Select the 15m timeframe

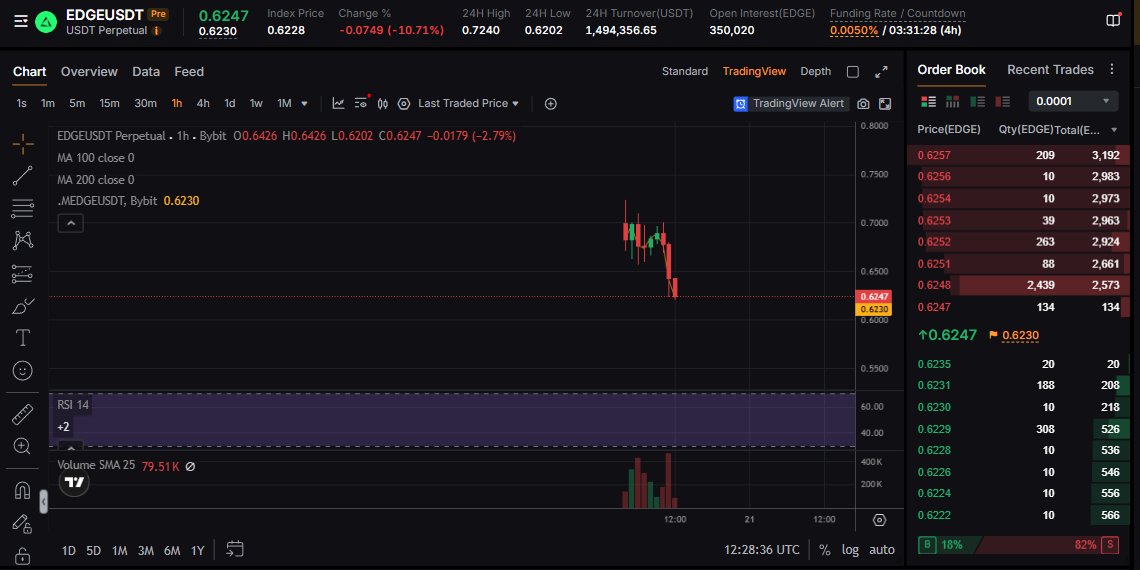(109, 103)
